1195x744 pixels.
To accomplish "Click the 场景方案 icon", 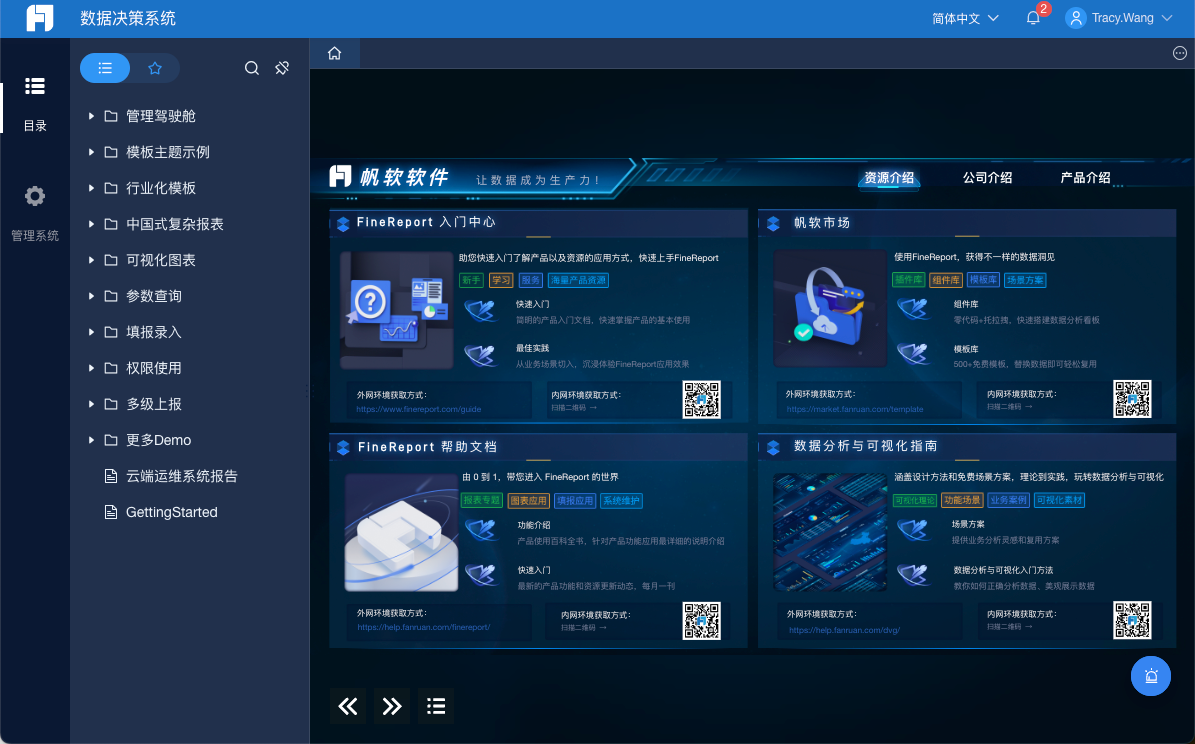I will [x=914, y=531].
